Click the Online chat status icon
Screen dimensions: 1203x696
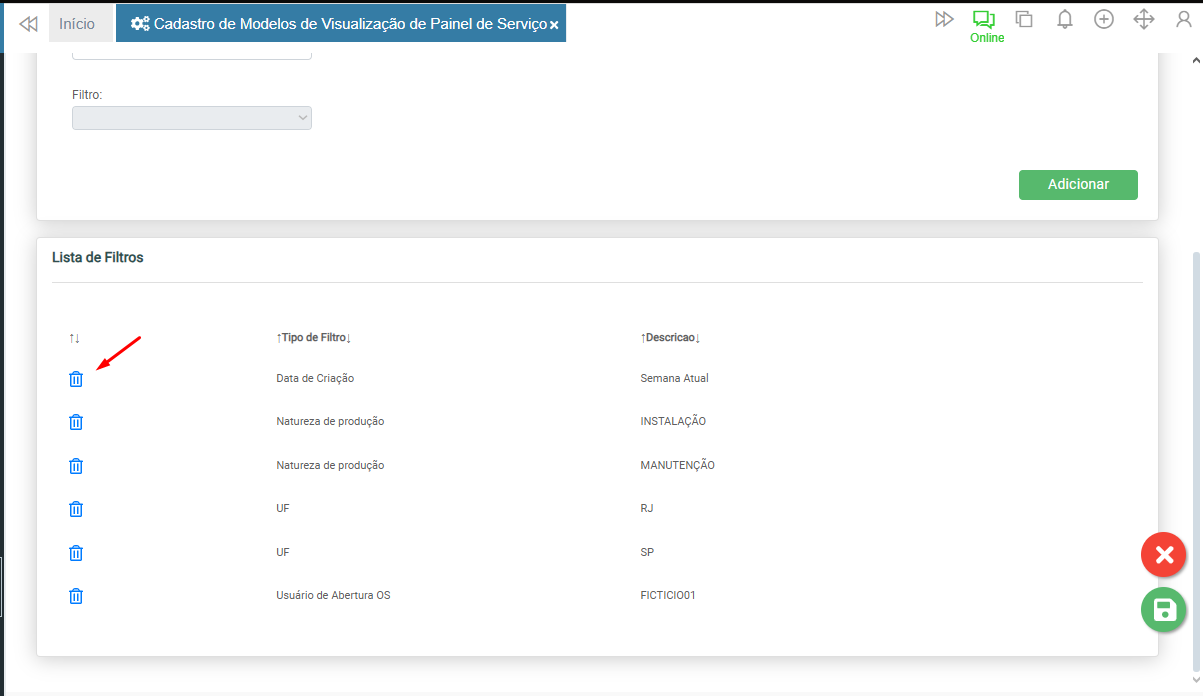pos(985,20)
